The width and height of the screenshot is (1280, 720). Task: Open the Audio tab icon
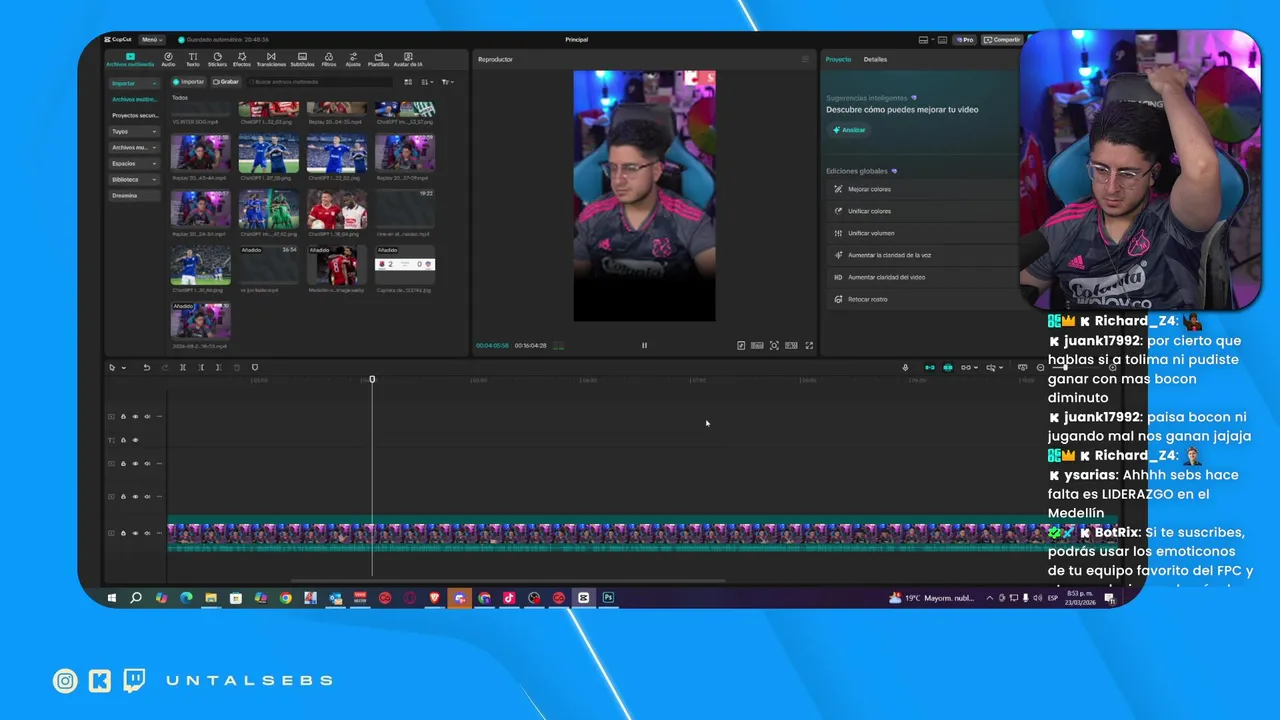(168, 60)
